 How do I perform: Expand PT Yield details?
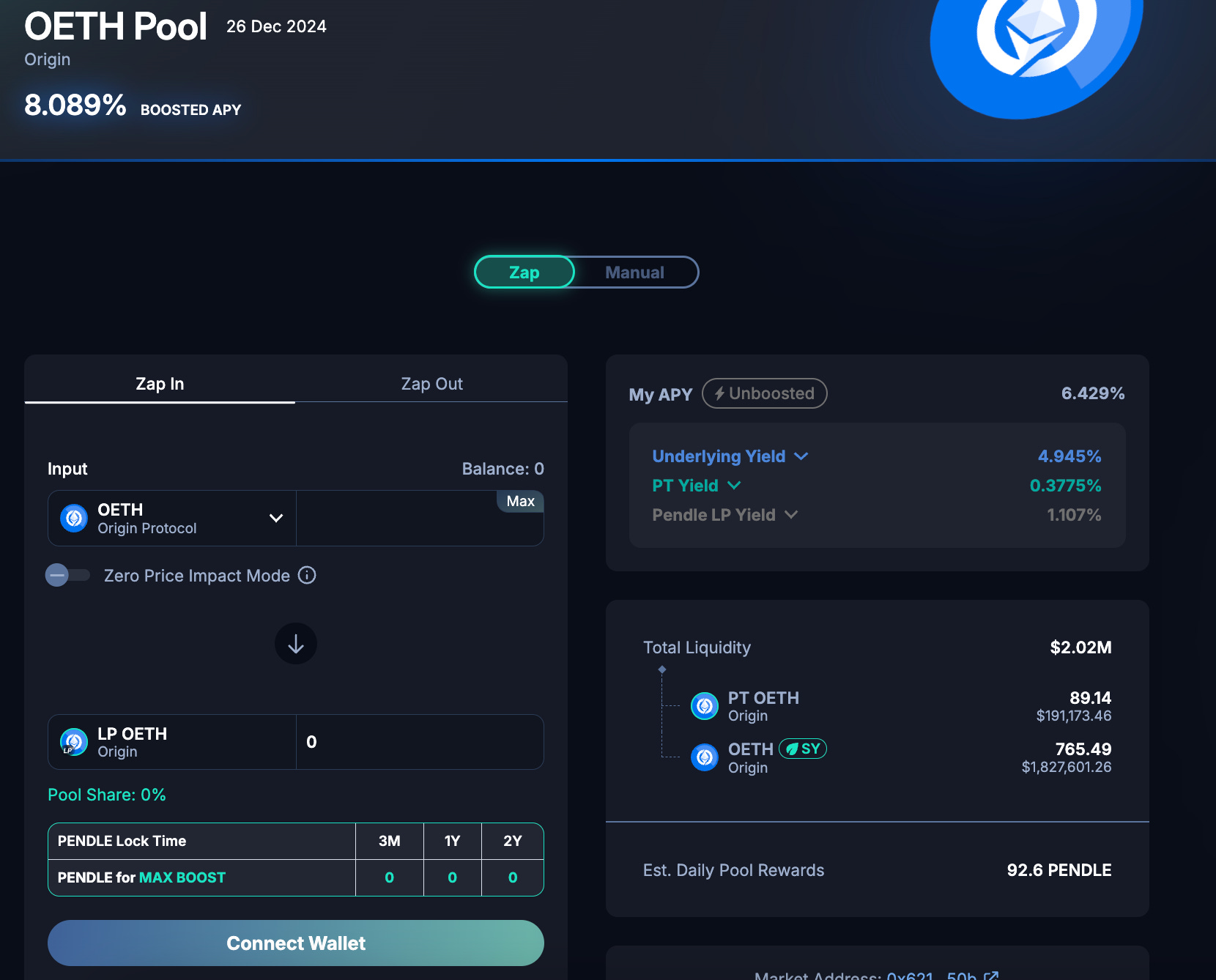(697, 486)
